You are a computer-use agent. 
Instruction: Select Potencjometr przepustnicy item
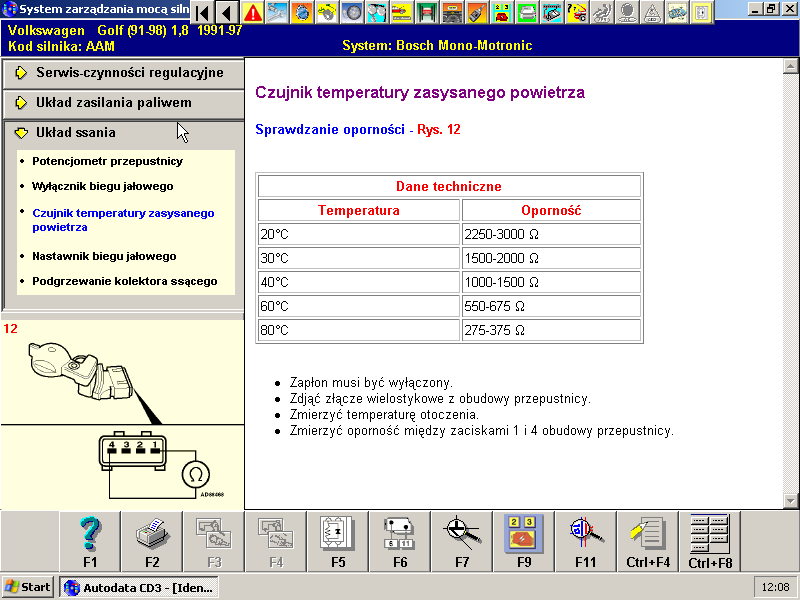107,161
